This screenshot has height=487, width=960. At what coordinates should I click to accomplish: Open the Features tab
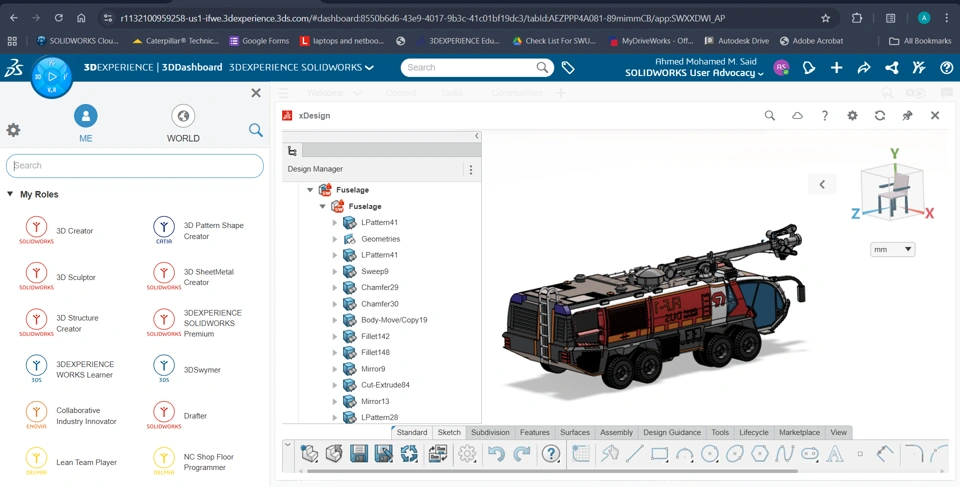click(534, 432)
